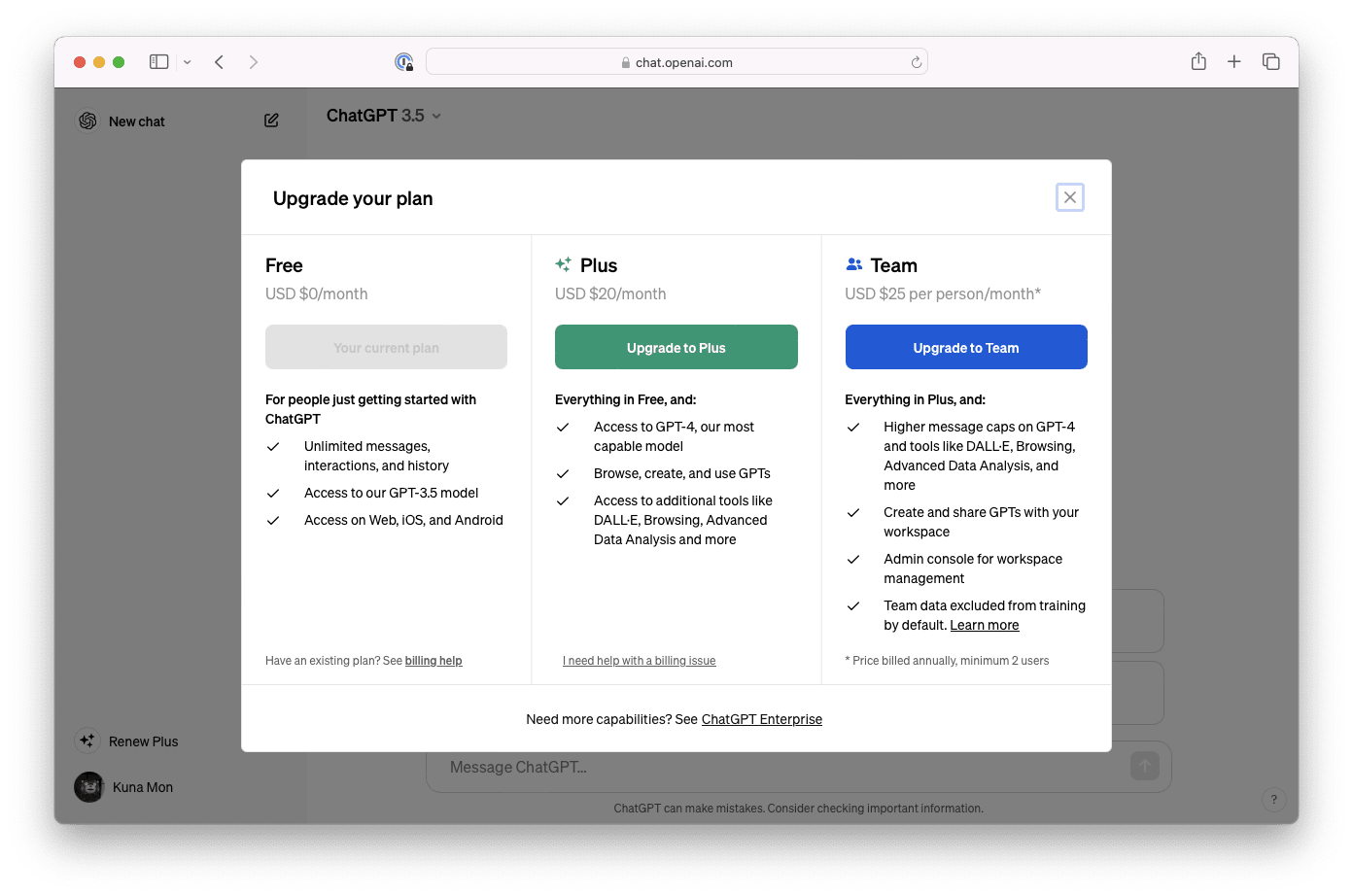Go forward with Safari's forward arrow
This screenshot has height=896, width=1353.
click(x=253, y=61)
